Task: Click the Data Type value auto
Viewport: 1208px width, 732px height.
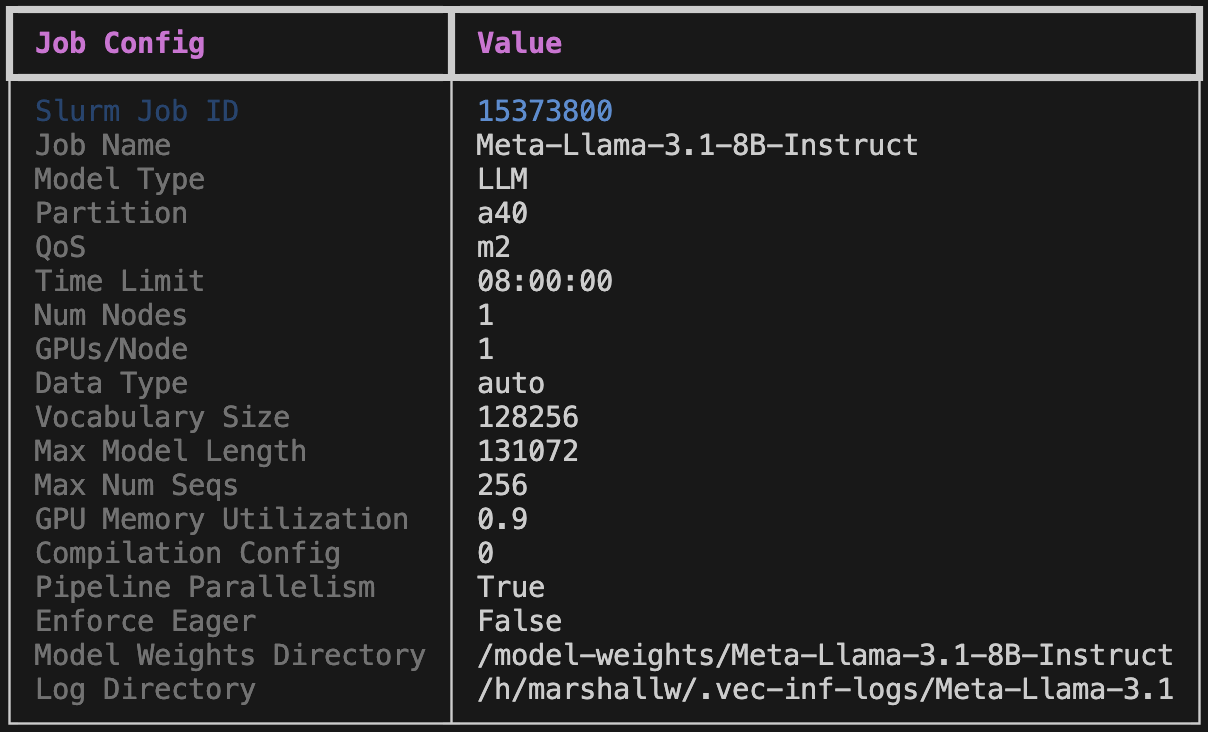Action: (511, 383)
